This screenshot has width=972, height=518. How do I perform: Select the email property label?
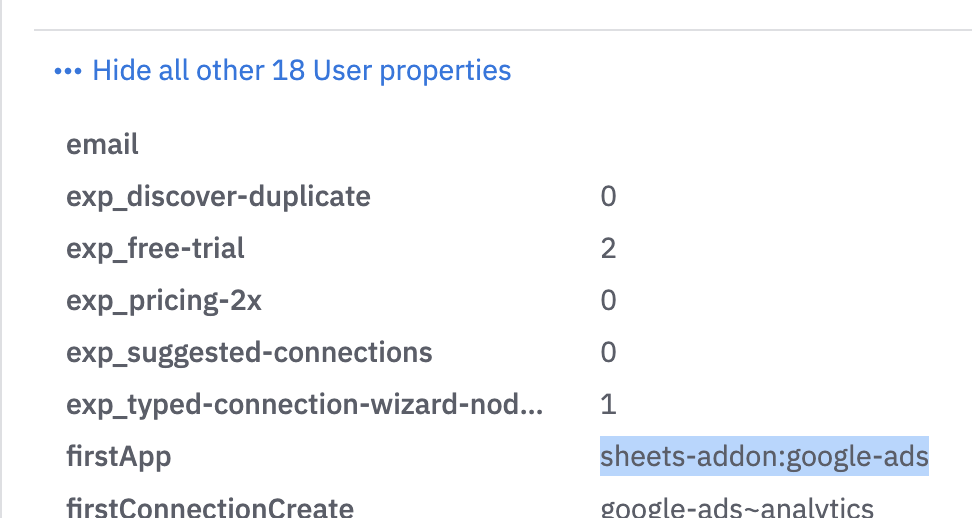tap(102, 144)
